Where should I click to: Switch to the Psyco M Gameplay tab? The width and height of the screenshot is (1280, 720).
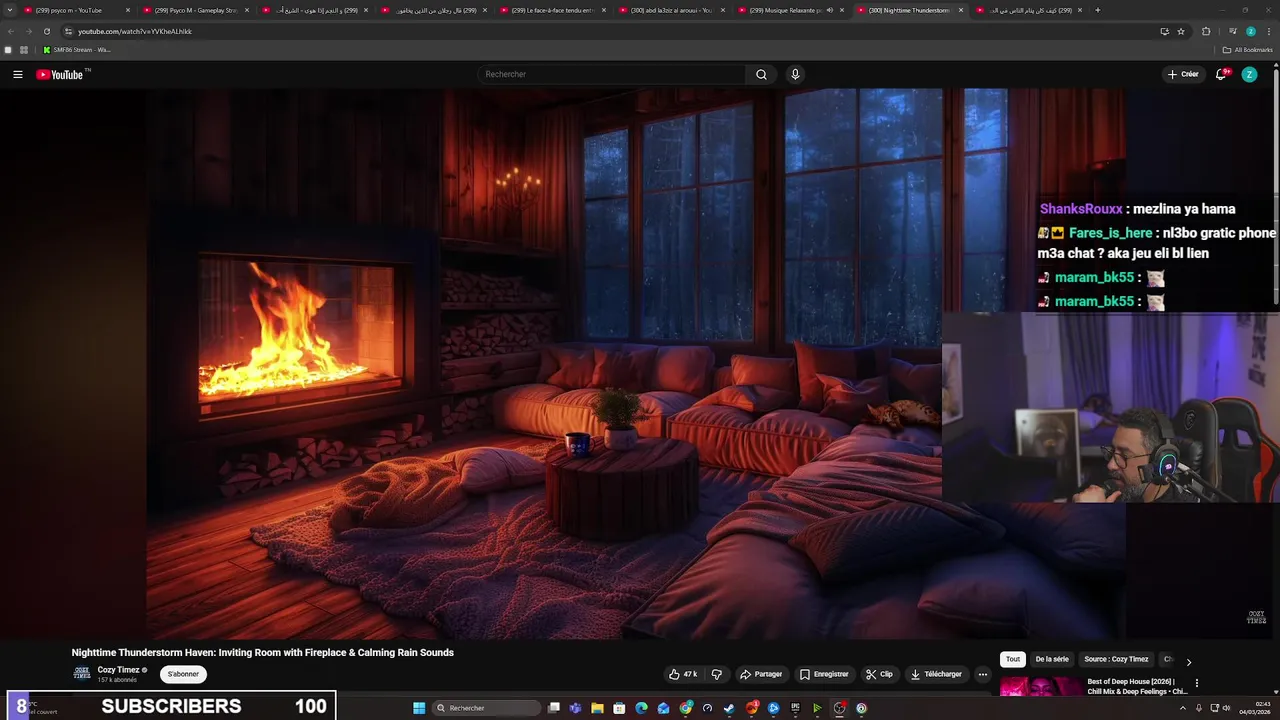[x=196, y=10]
